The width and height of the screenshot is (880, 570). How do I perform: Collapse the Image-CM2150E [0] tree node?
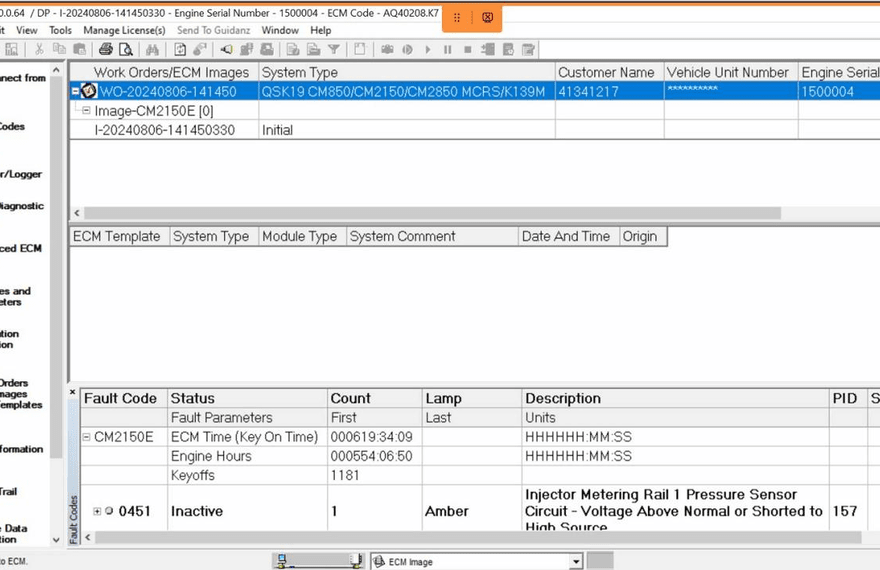click(x=86, y=111)
